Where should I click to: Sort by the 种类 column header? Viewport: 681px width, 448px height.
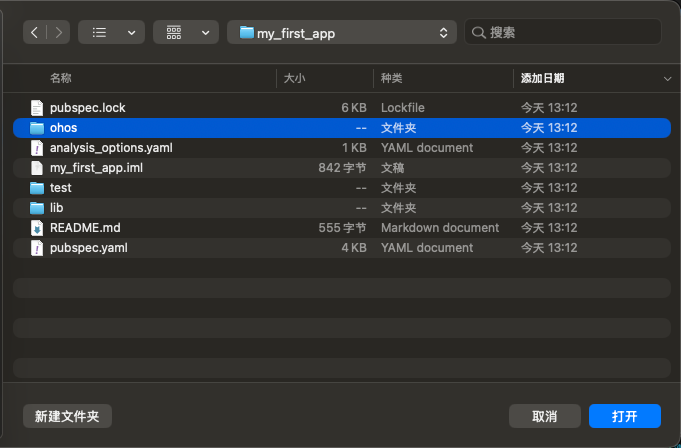(391, 79)
